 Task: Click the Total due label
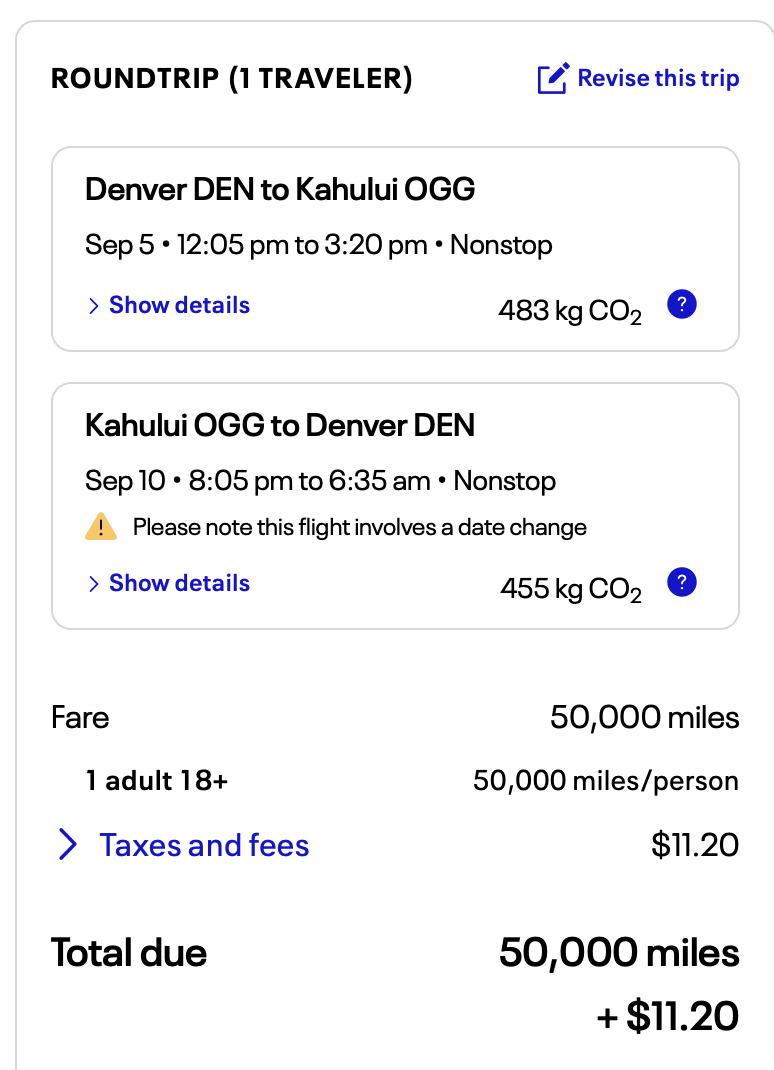point(129,953)
